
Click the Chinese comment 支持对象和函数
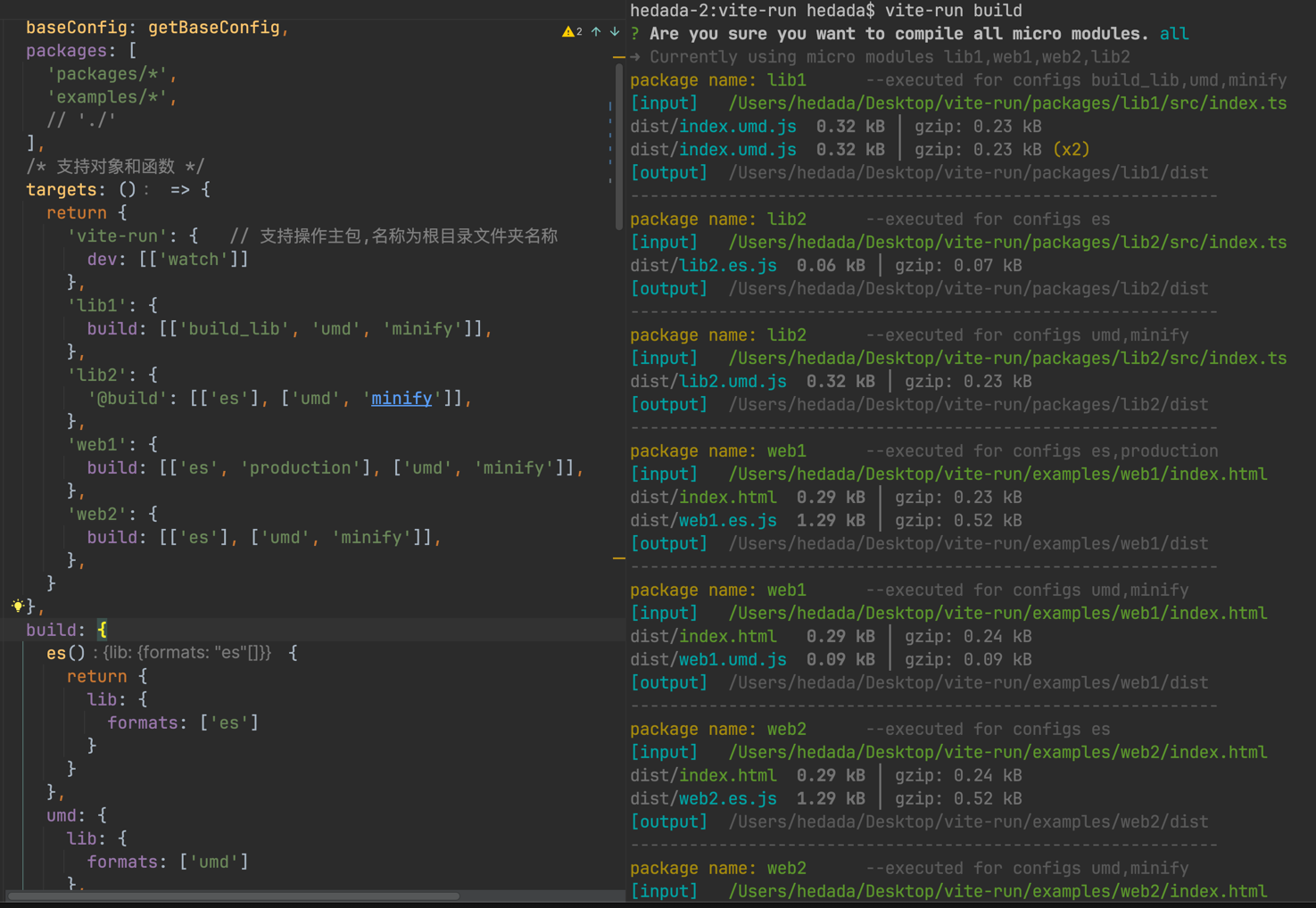(x=116, y=167)
